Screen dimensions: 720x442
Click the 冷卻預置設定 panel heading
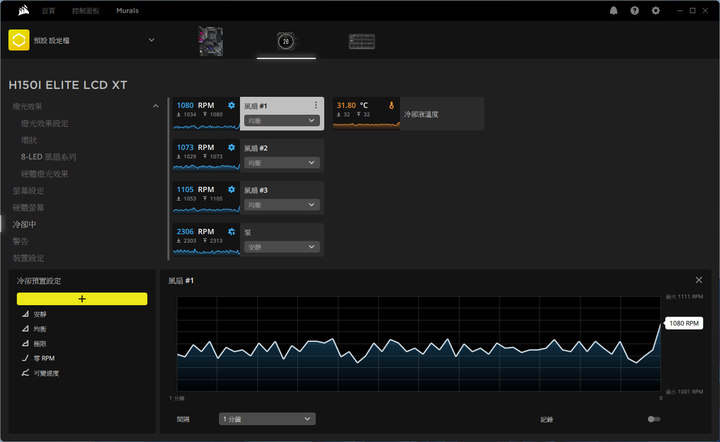(x=39, y=281)
